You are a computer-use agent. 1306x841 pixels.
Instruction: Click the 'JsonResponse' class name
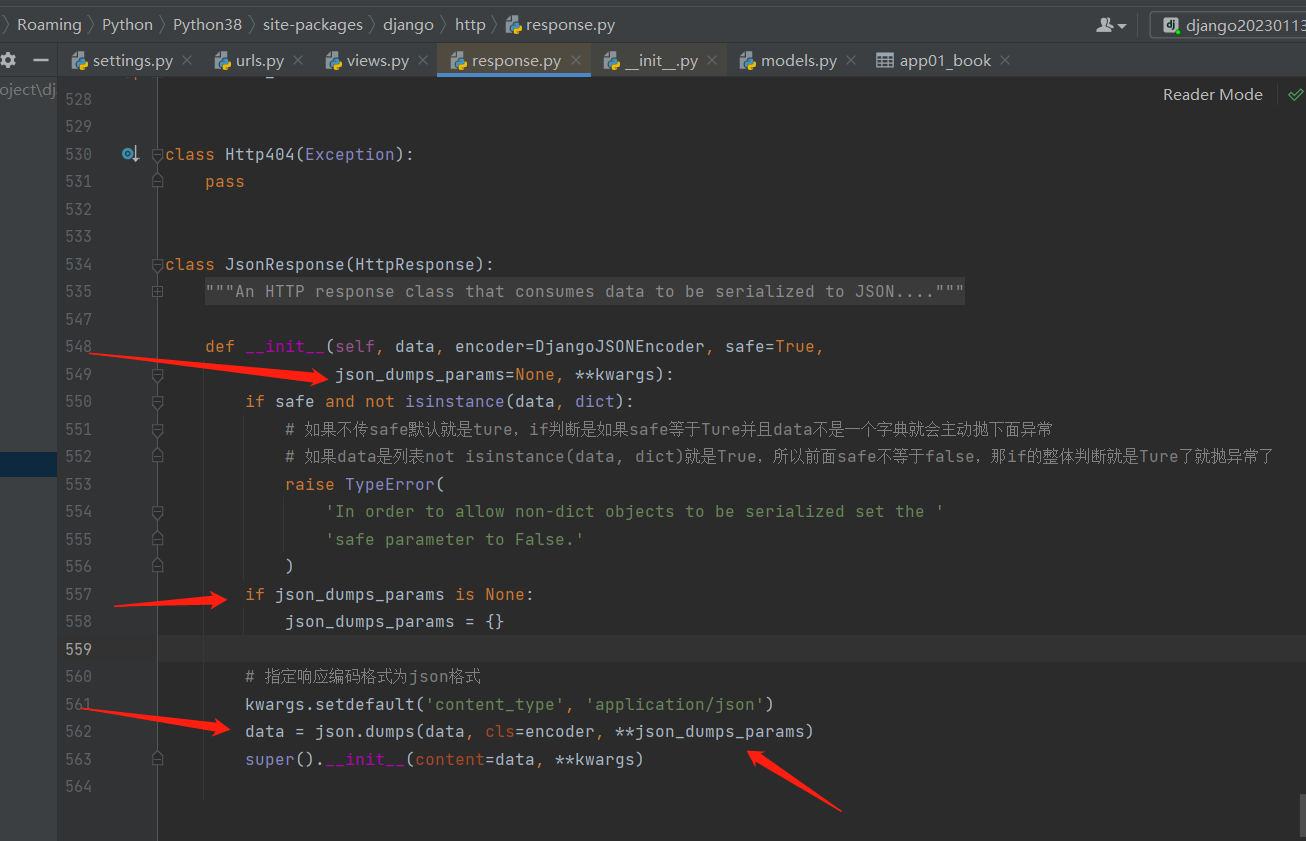pos(285,265)
